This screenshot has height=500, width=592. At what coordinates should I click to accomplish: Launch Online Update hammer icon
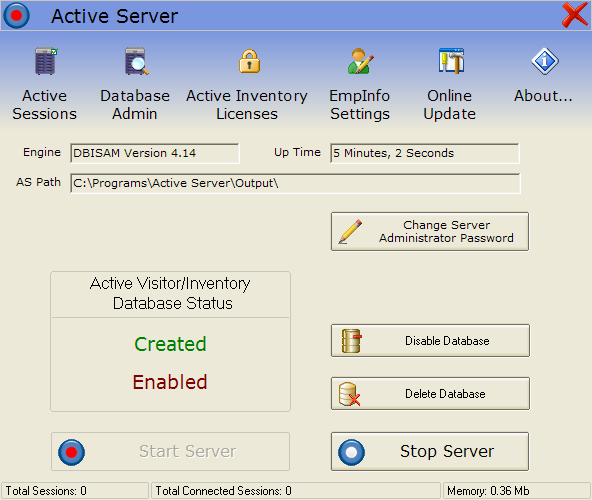coord(451,61)
